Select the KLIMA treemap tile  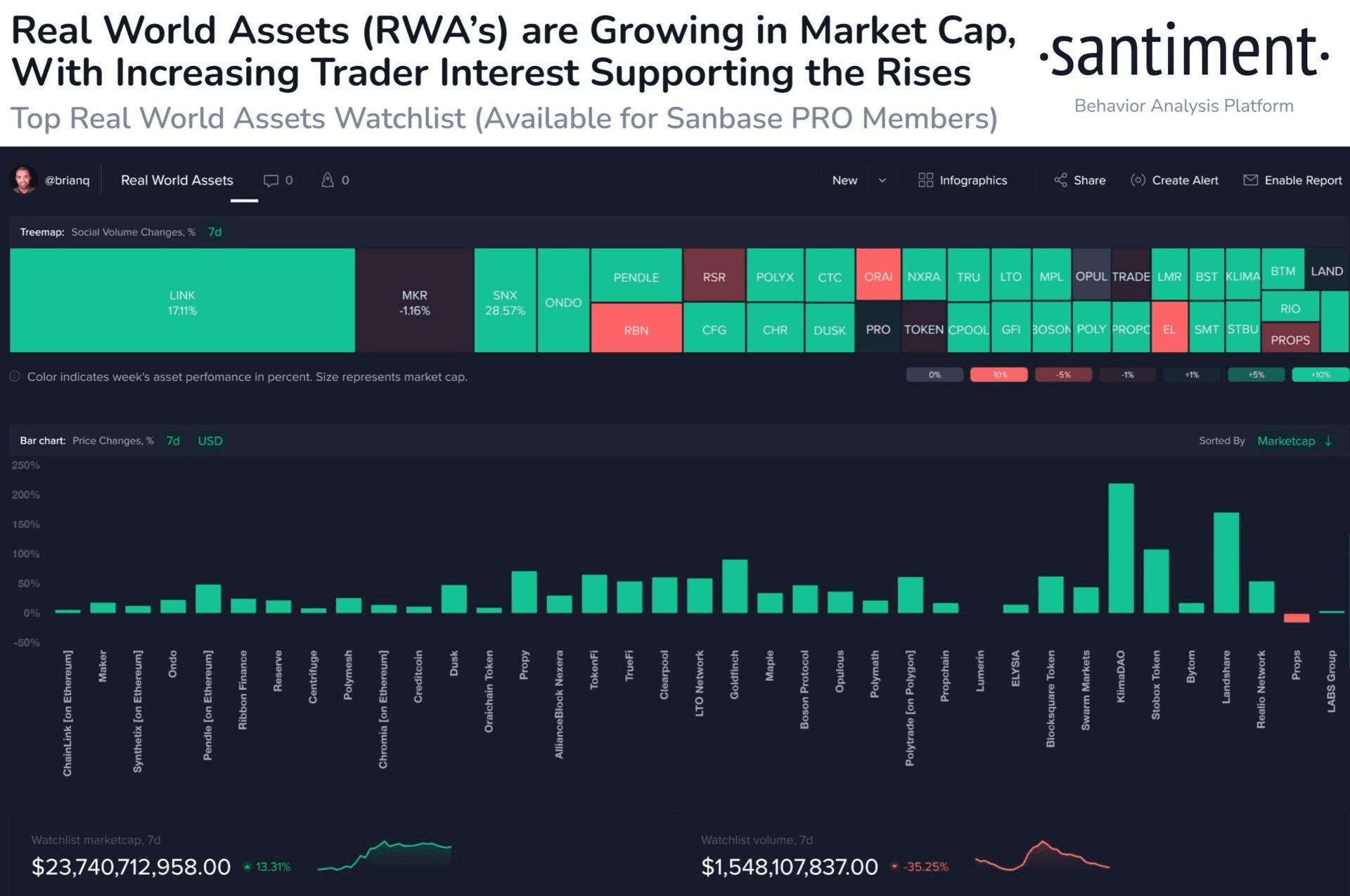point(1242,275)
